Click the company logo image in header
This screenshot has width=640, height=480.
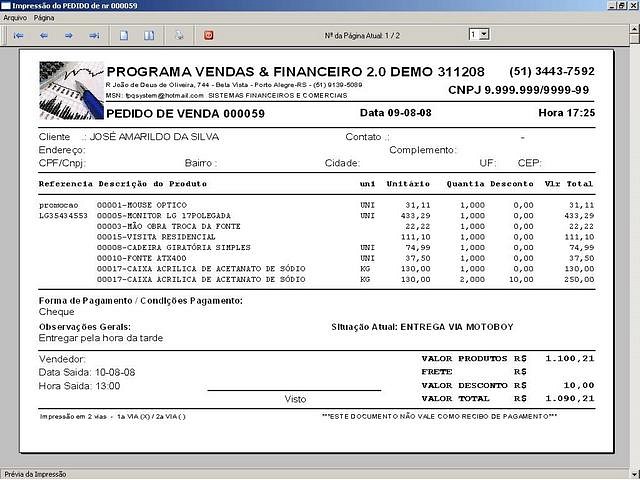tap(69, 90)
